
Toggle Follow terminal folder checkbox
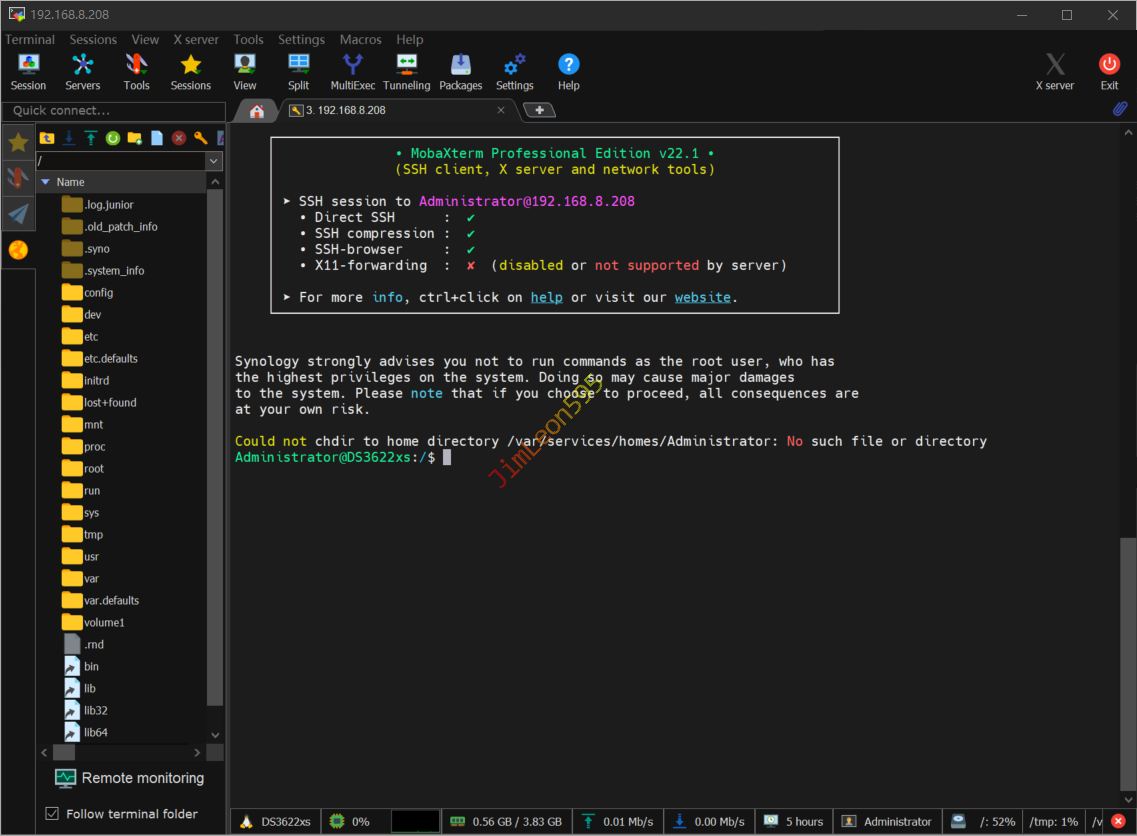click(x=53, y=814)
